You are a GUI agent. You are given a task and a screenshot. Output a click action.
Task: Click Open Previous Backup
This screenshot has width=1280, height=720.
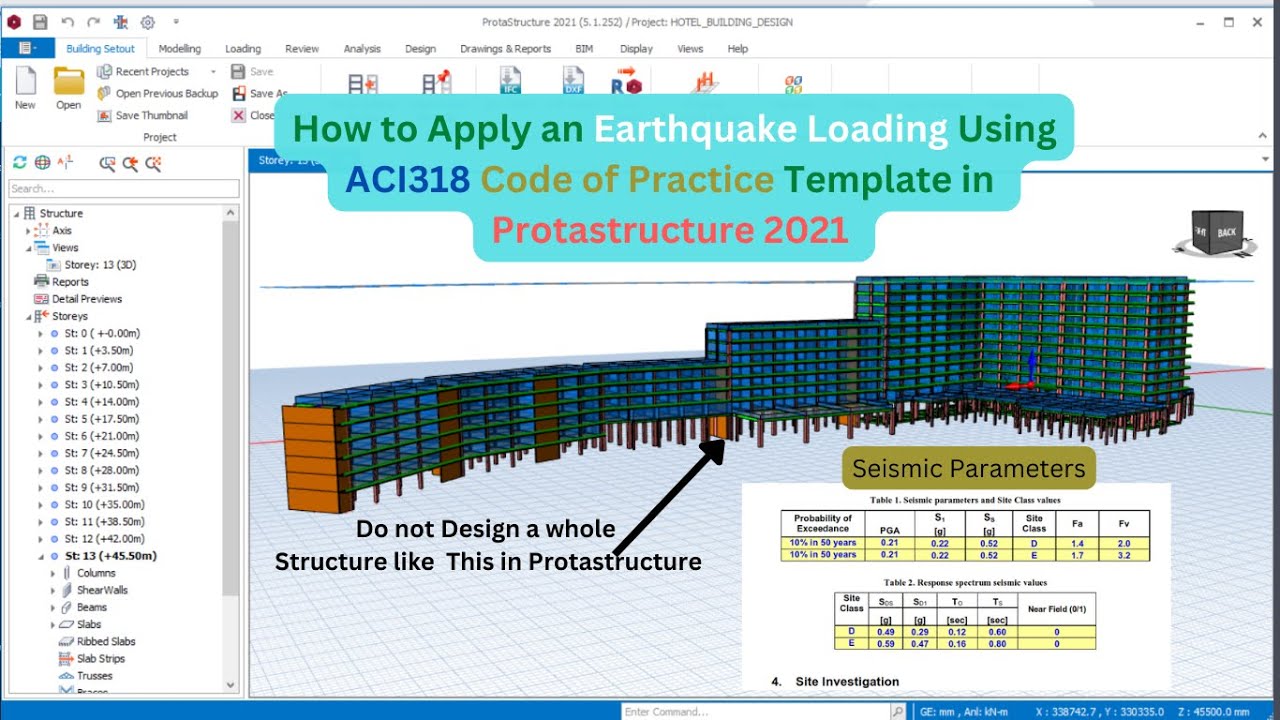click(157, 93)
